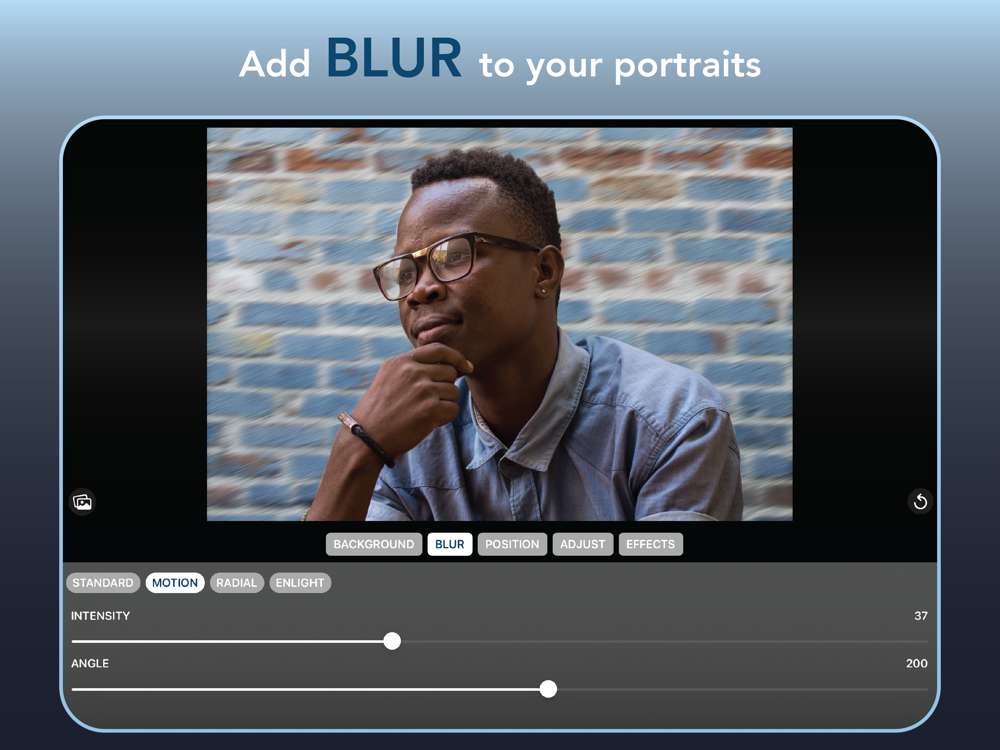Image resolution: width=1000 pixels, height=750 pixels.
Task: Click the angle value 200
Action: click(x=917, y=663)
